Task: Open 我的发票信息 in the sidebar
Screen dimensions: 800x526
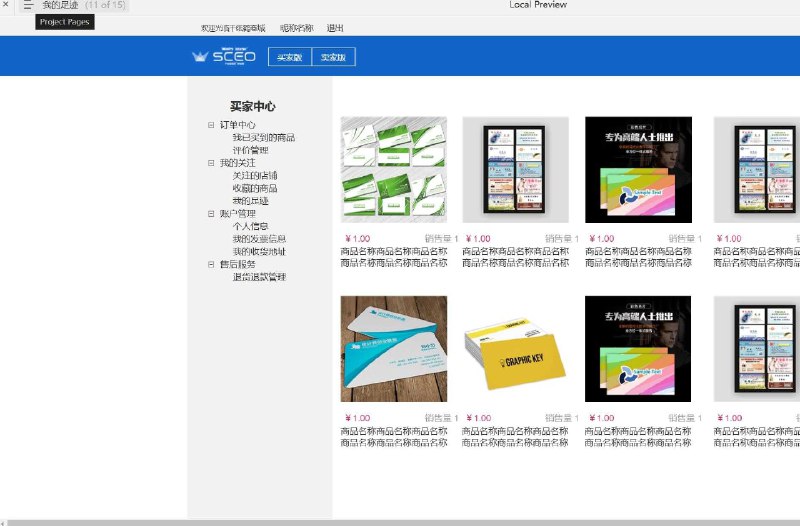Action: tap(259, 239)
